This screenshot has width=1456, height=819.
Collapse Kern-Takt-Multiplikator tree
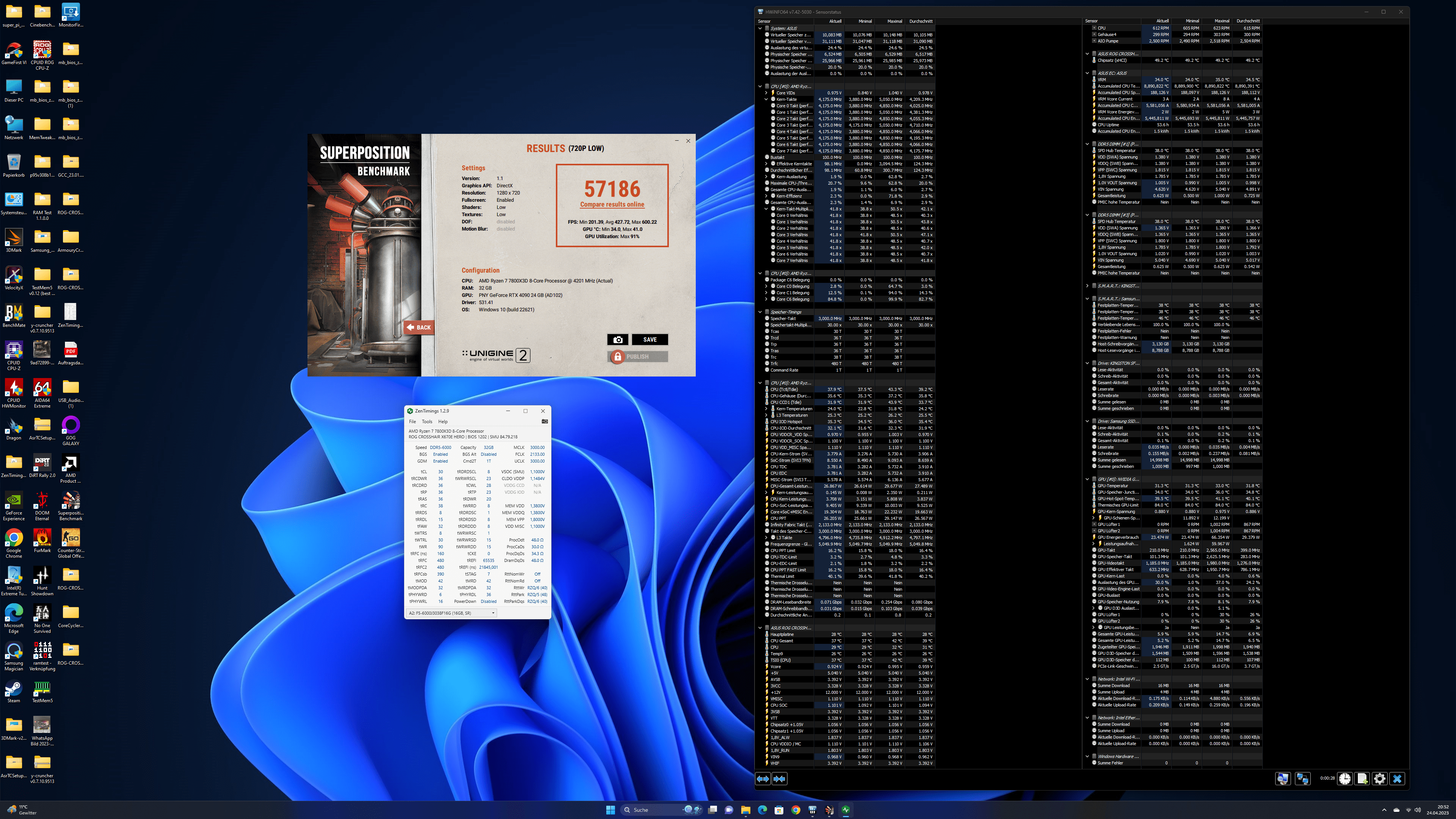[766, 209]
